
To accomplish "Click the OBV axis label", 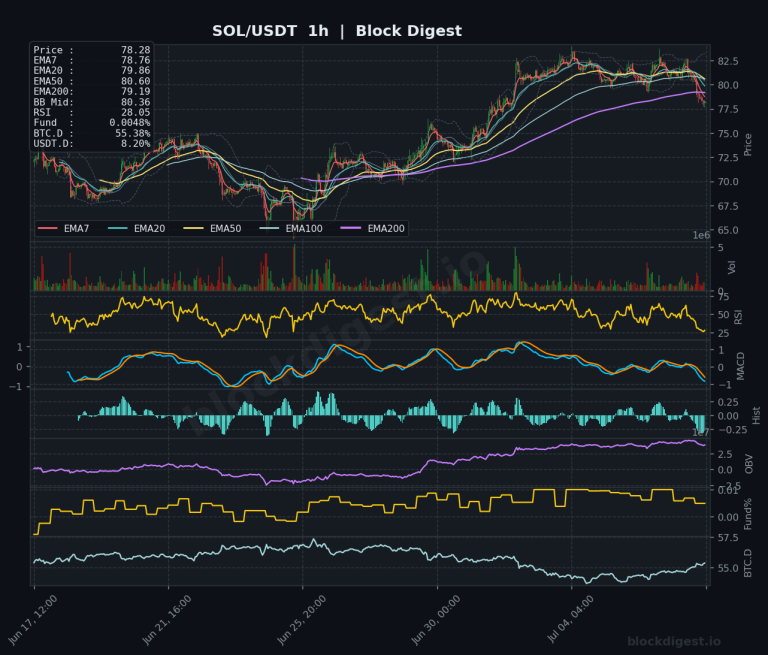I will tap(748, 464).
